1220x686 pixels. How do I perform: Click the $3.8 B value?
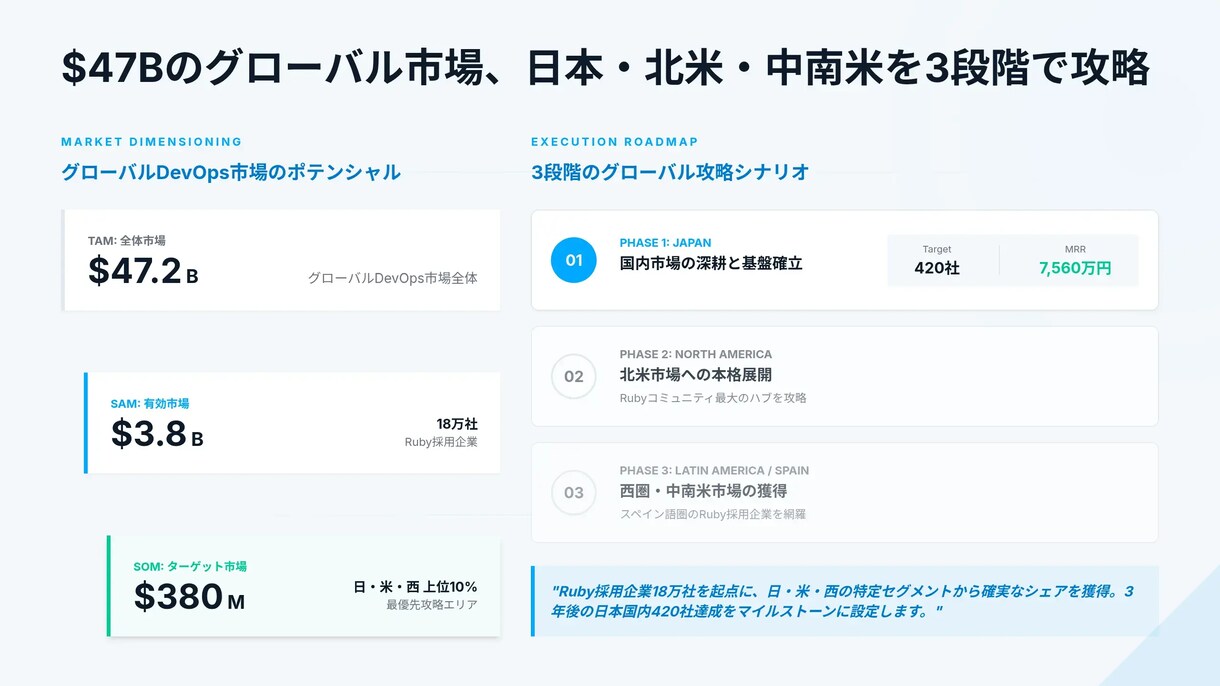point(157,434)
